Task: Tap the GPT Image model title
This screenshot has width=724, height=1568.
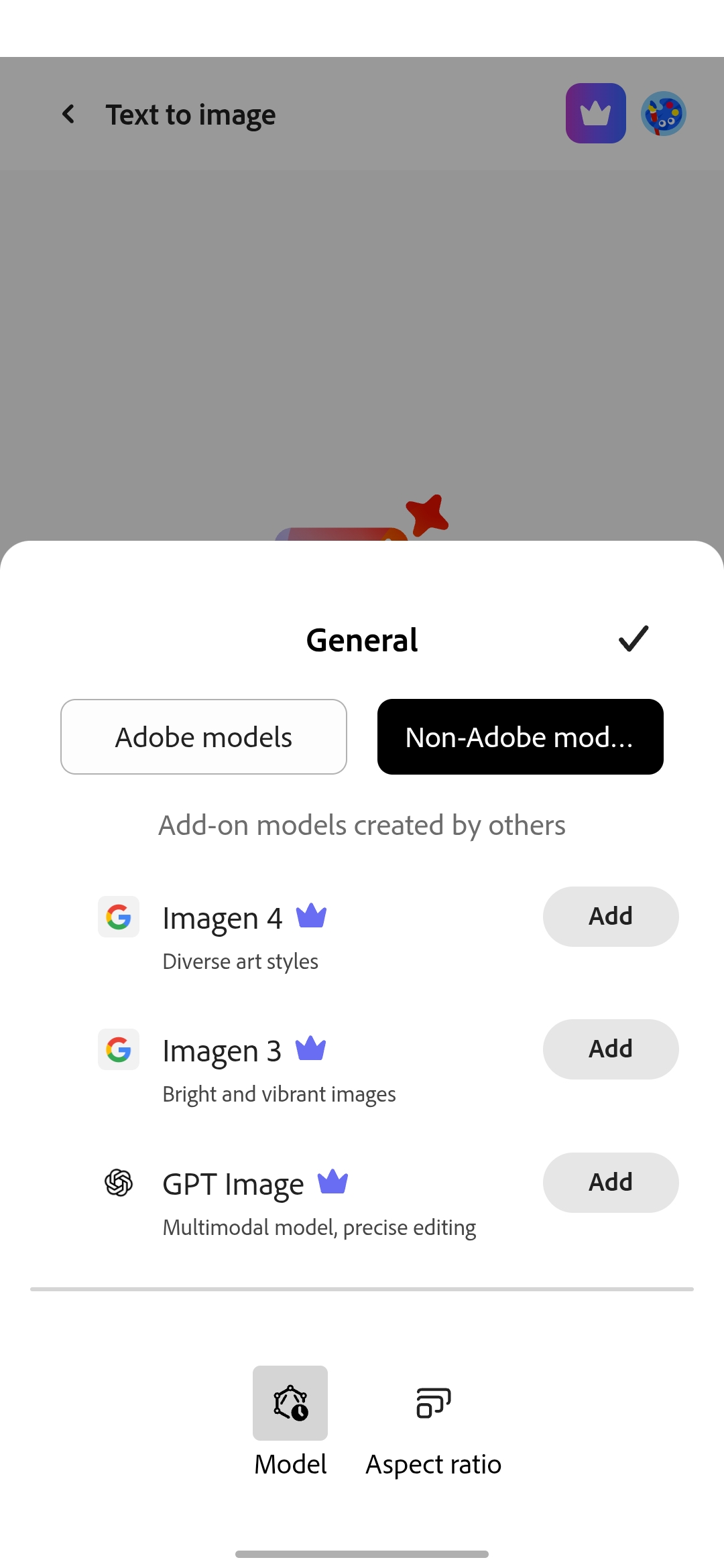Action: pyautogui.click(x=233, y=1184)
